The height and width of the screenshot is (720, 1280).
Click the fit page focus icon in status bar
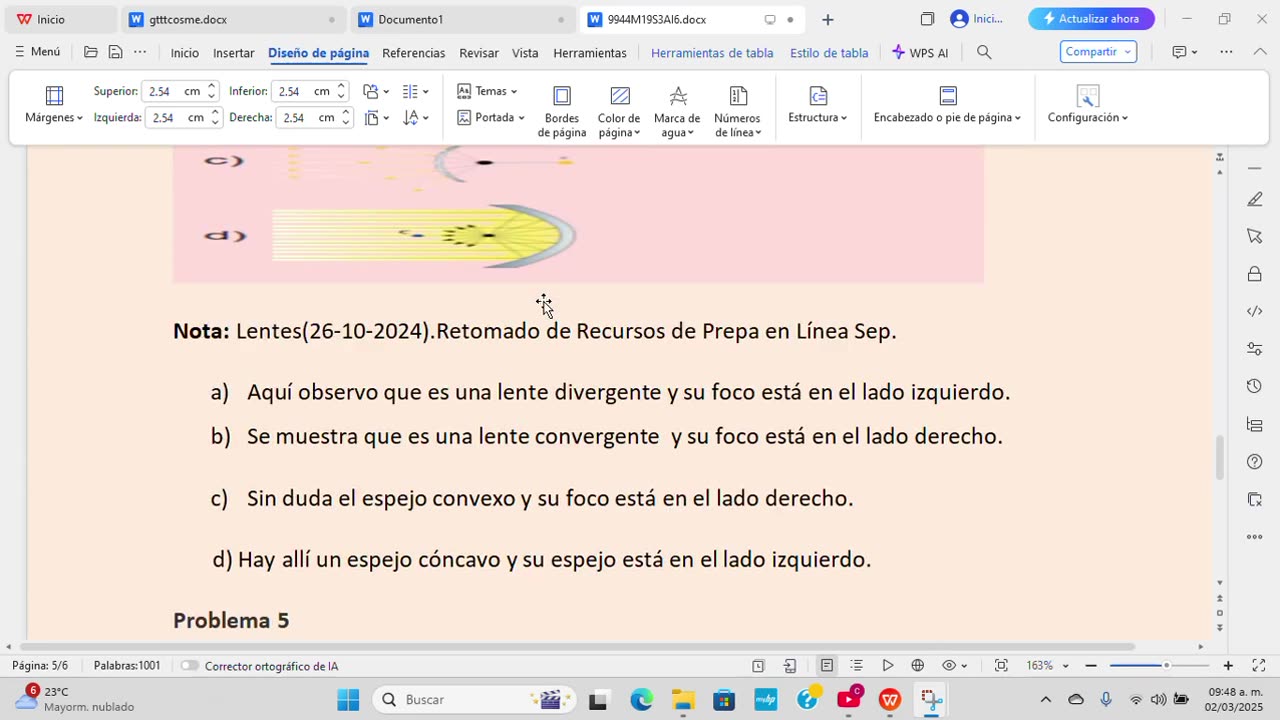click(1001, 666)
